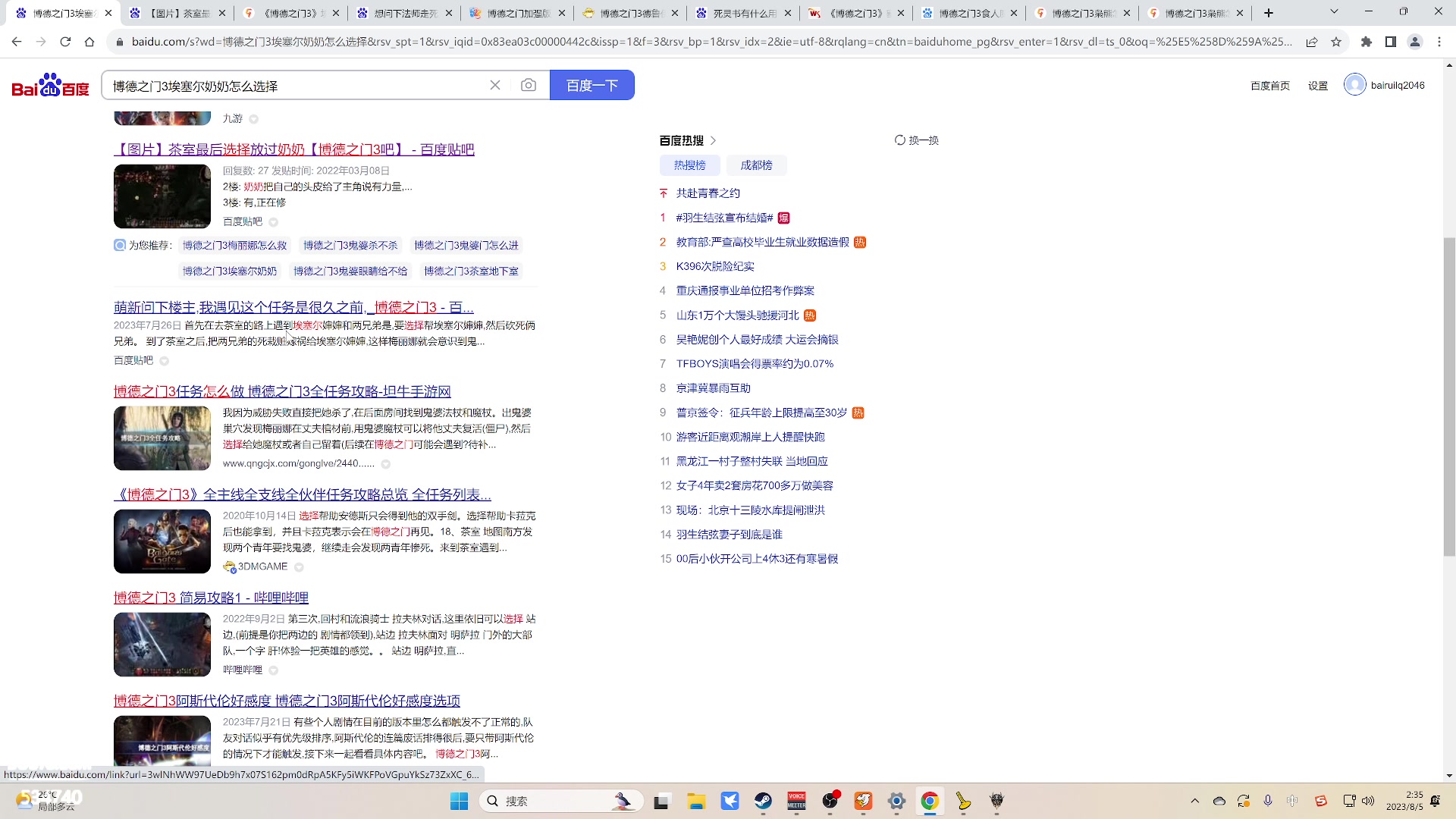
Task: Open Steam from the taskbar
Action: pos(763,801)
